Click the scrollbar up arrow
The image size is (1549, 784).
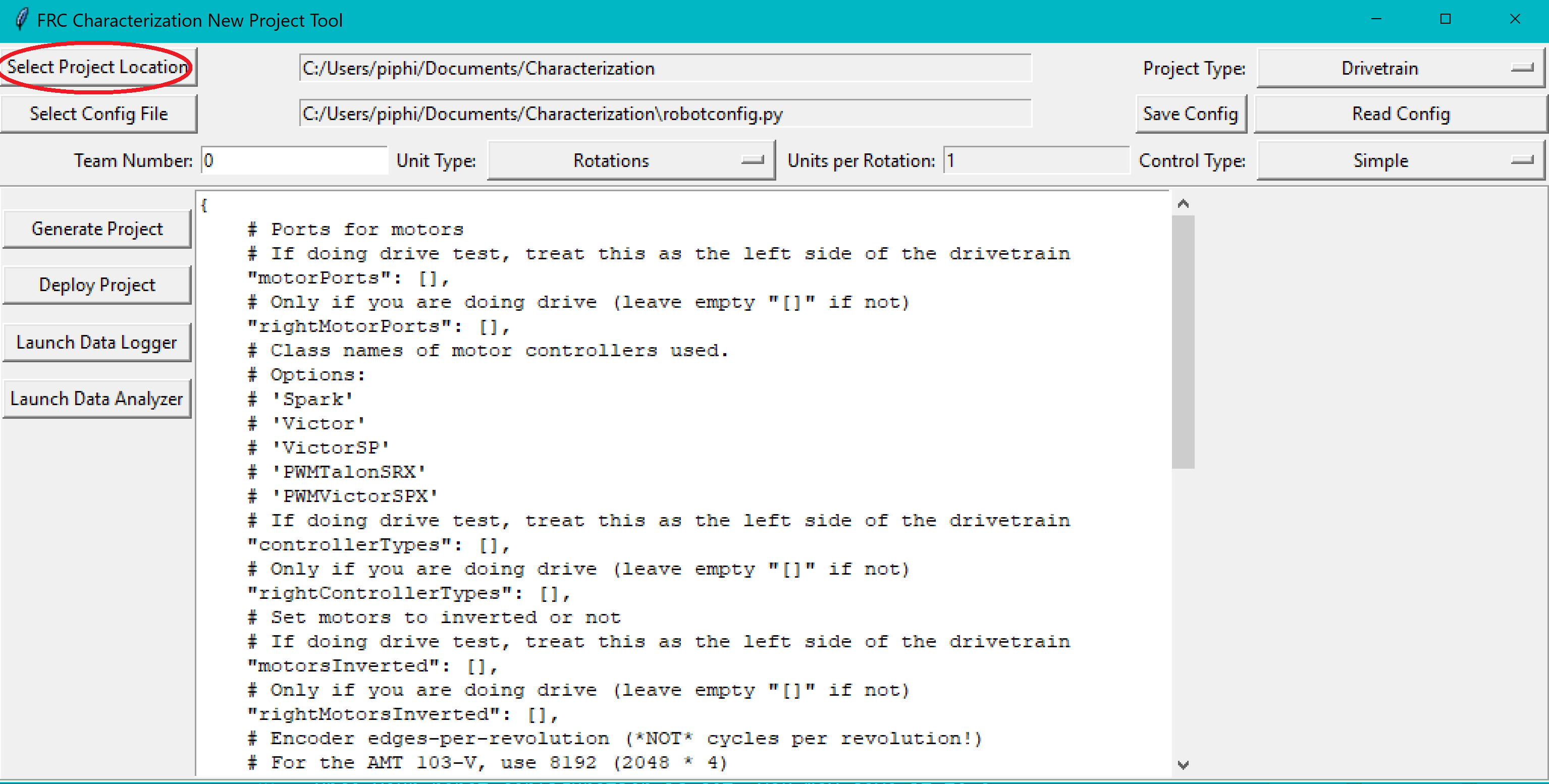point(1183,204)
